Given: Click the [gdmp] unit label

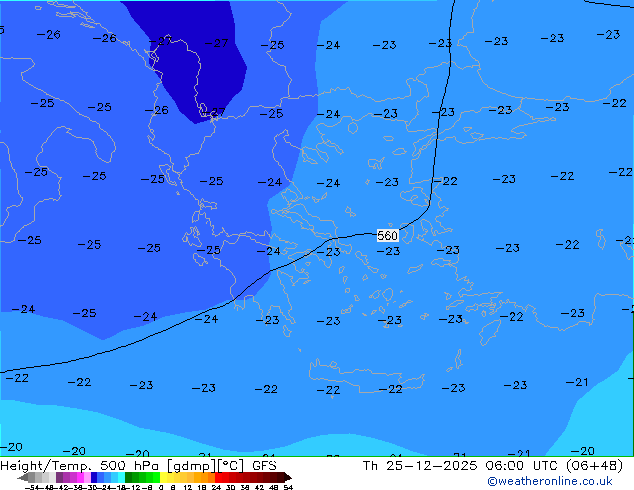Looking at the screenshot, I should click(191, 466).
